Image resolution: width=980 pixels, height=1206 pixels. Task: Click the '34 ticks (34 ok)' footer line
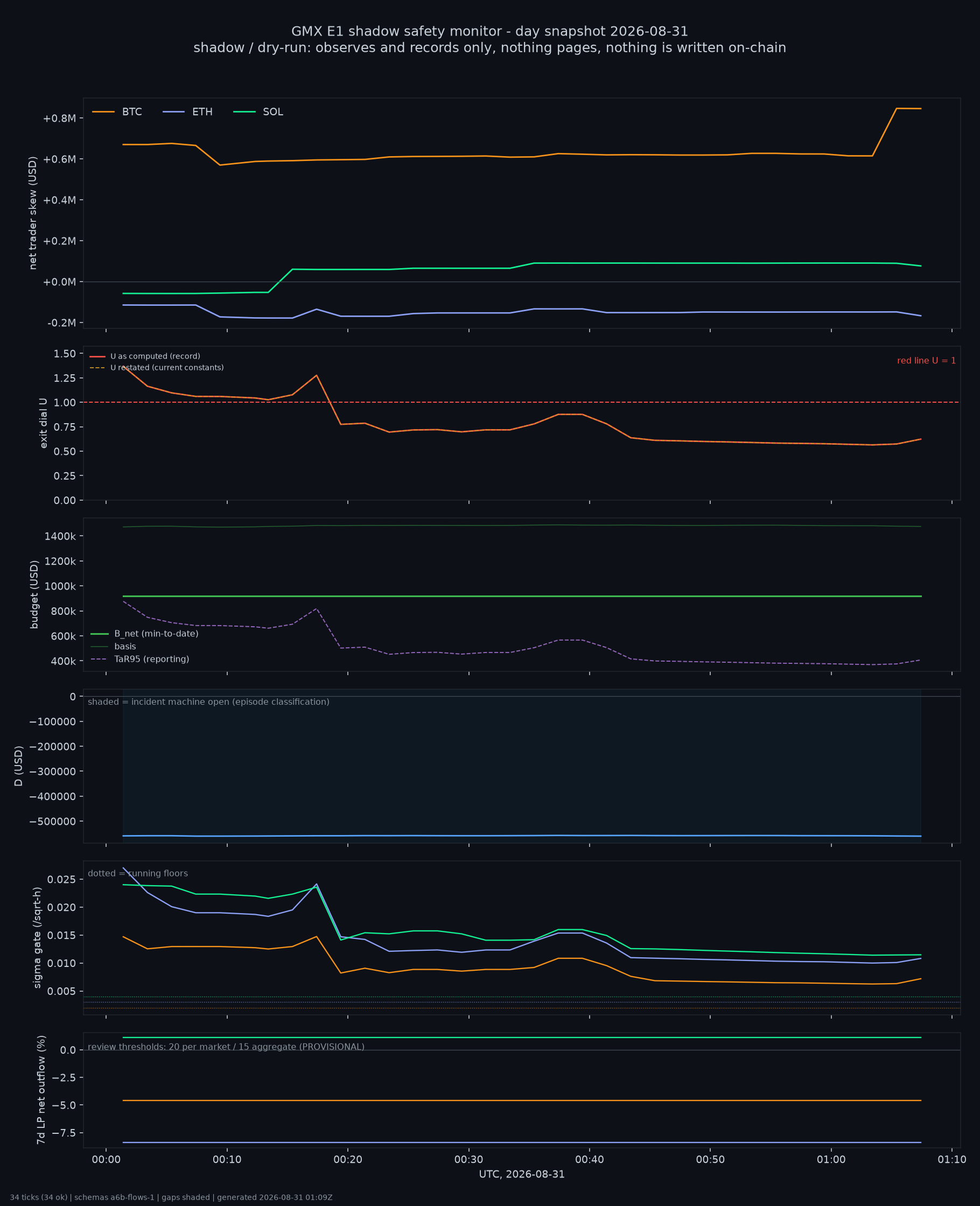tap(171, 1197)
